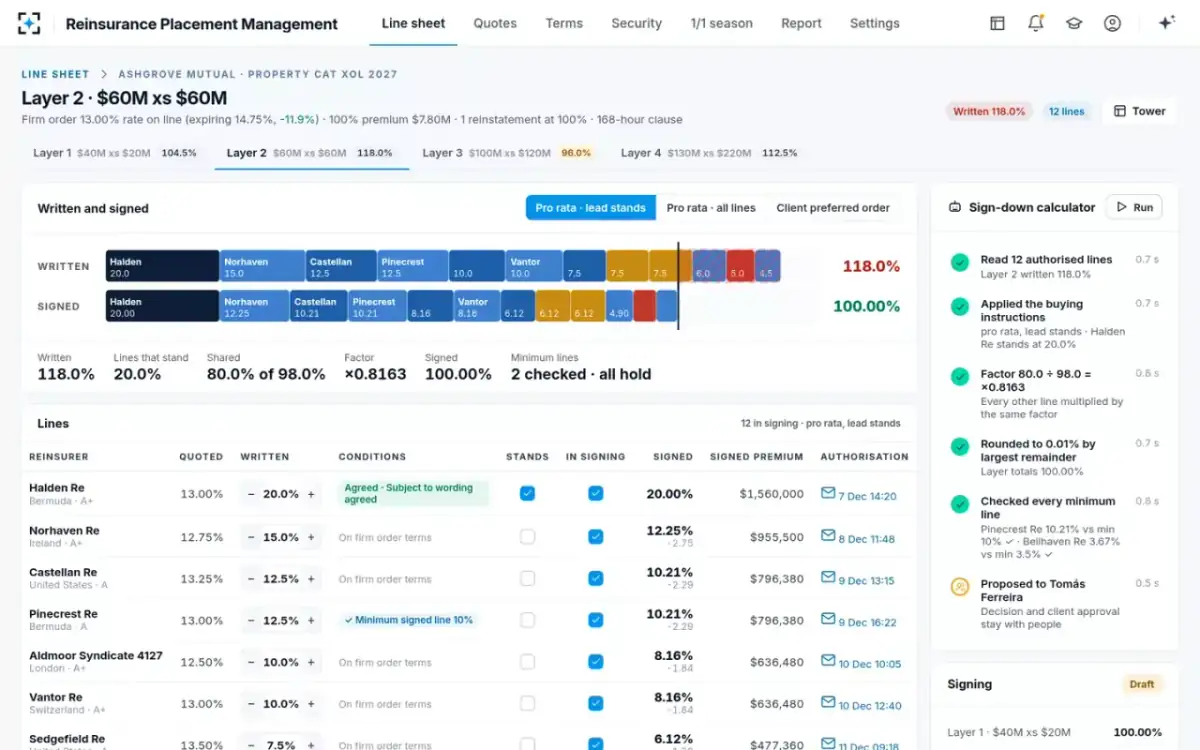Open Halden Re authorisation email 7 Dec 14:20
The image size is (1200, 750).
click(x=858, y=495)
